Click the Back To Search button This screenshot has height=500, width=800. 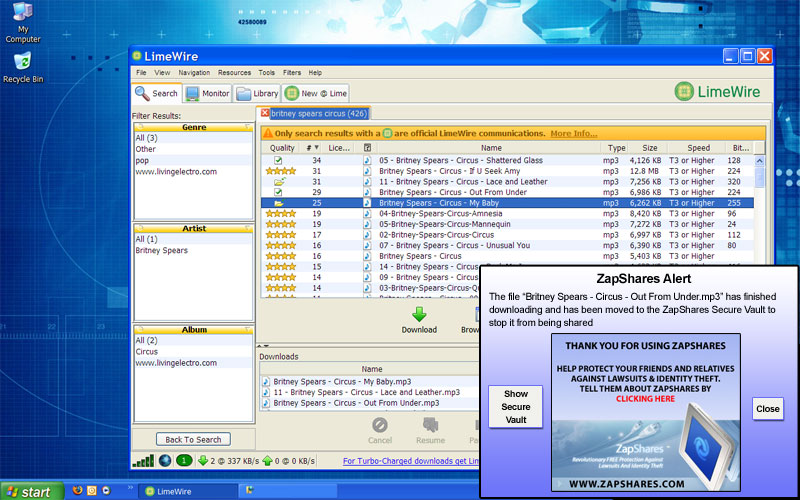[193, 439]
